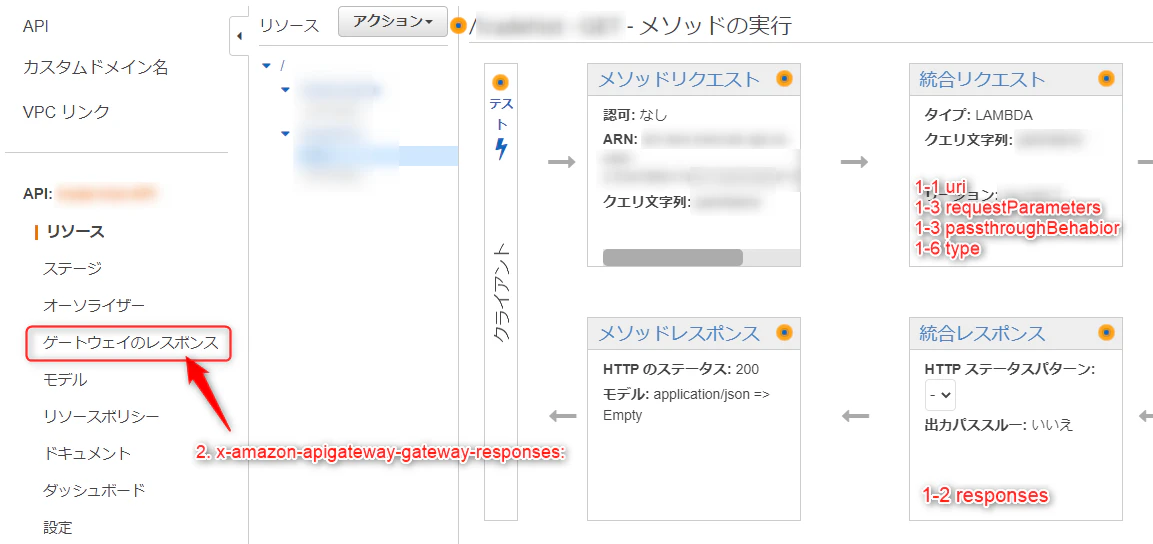Screen dimensions: 1153x544
Task: Select リソース in API navigation
Action: tap(75, 232)
